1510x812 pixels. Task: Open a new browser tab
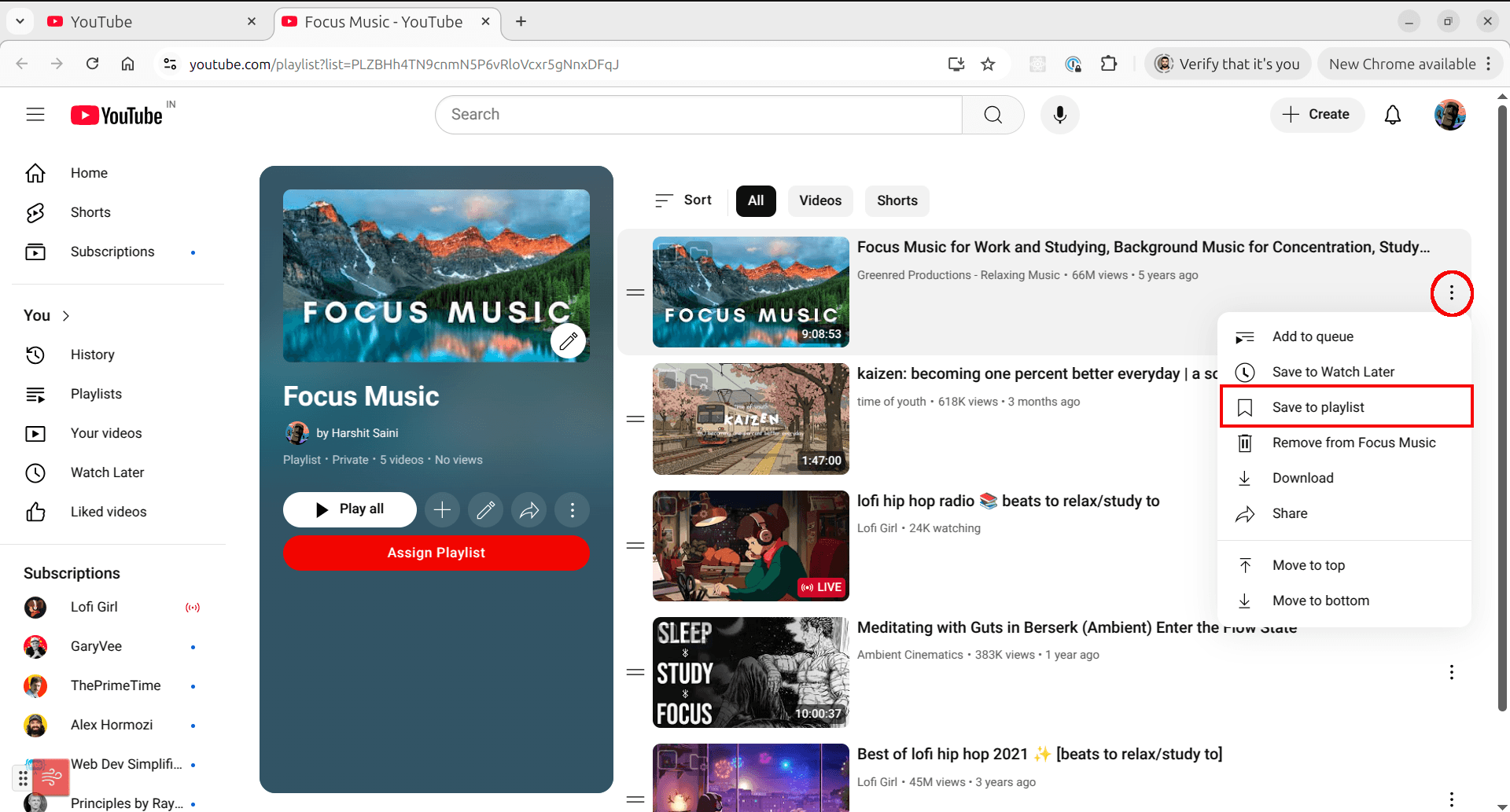tap(521, 21)
